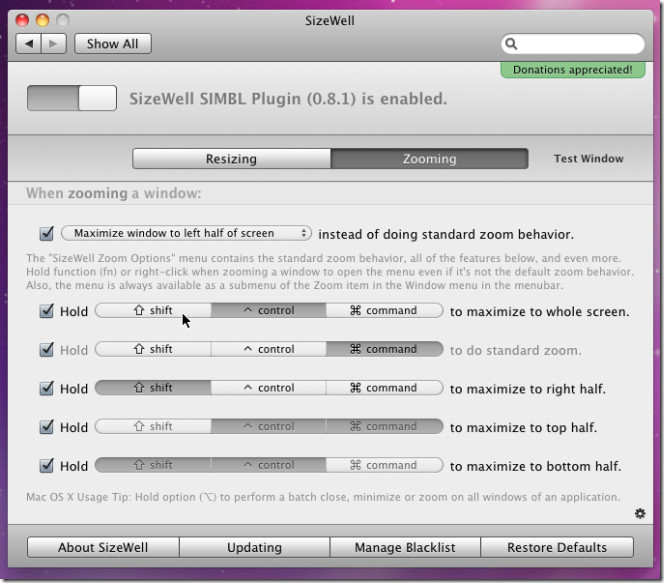Click the back arrow navigation button
This screenshot has height=583, width=664.
click(x=28, y=44)
